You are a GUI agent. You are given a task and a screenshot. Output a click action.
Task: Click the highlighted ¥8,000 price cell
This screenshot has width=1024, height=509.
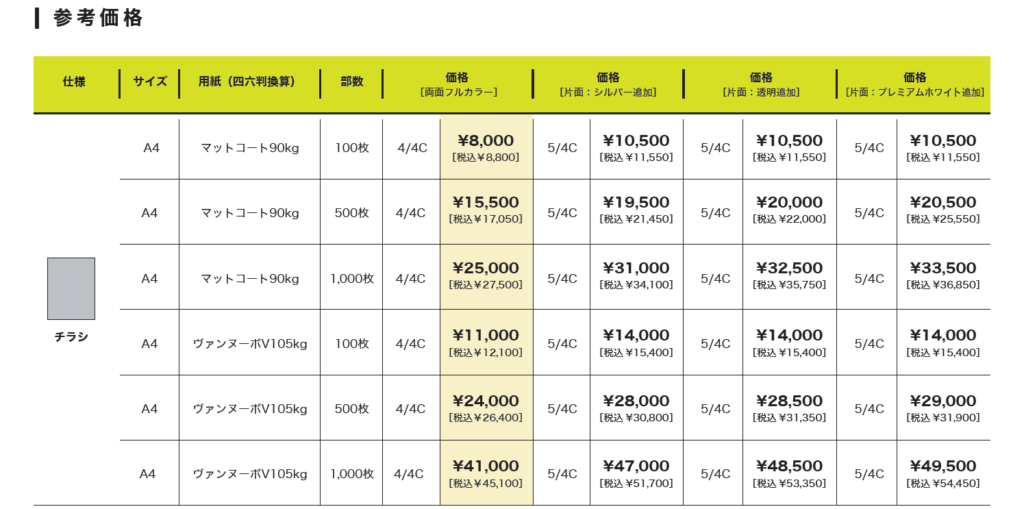tap(486, 147)
